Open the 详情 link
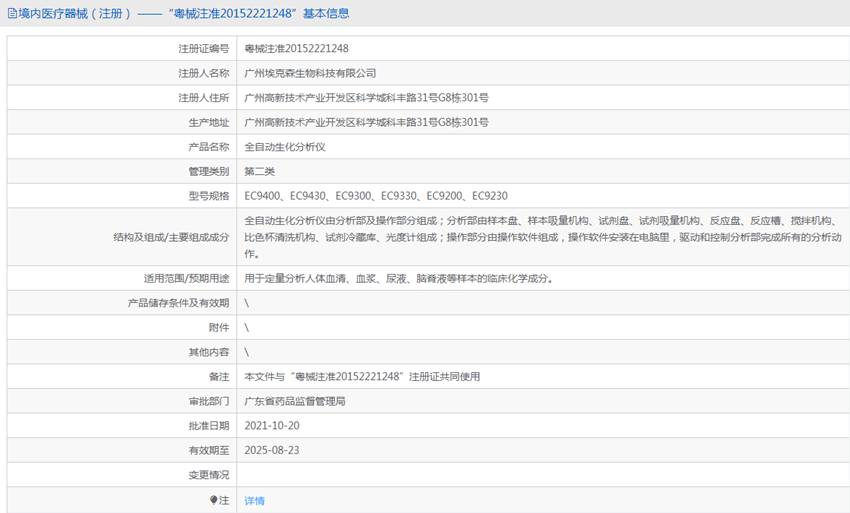 (254, 501)
